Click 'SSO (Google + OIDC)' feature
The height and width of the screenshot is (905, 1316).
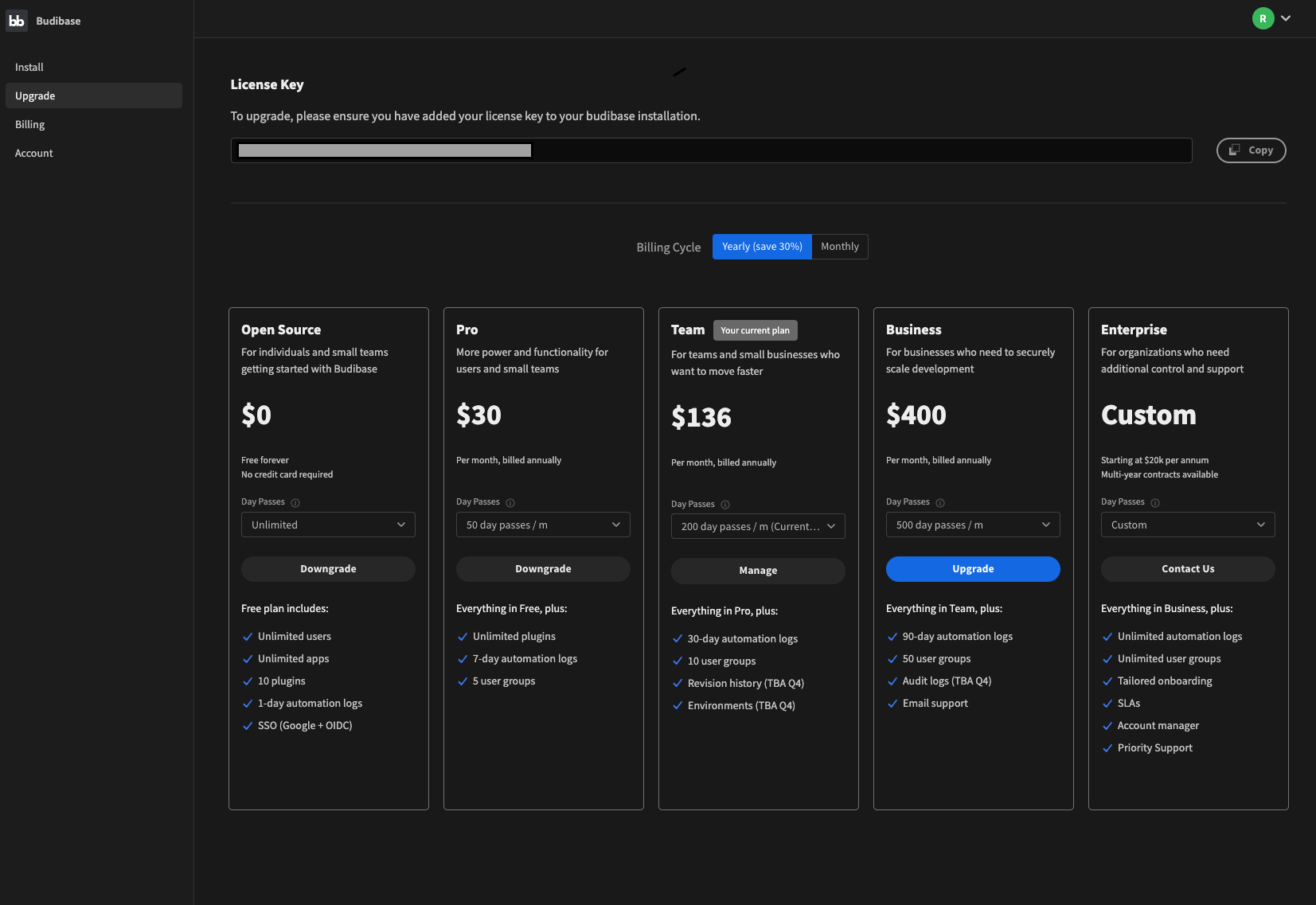tap(305, 726)
